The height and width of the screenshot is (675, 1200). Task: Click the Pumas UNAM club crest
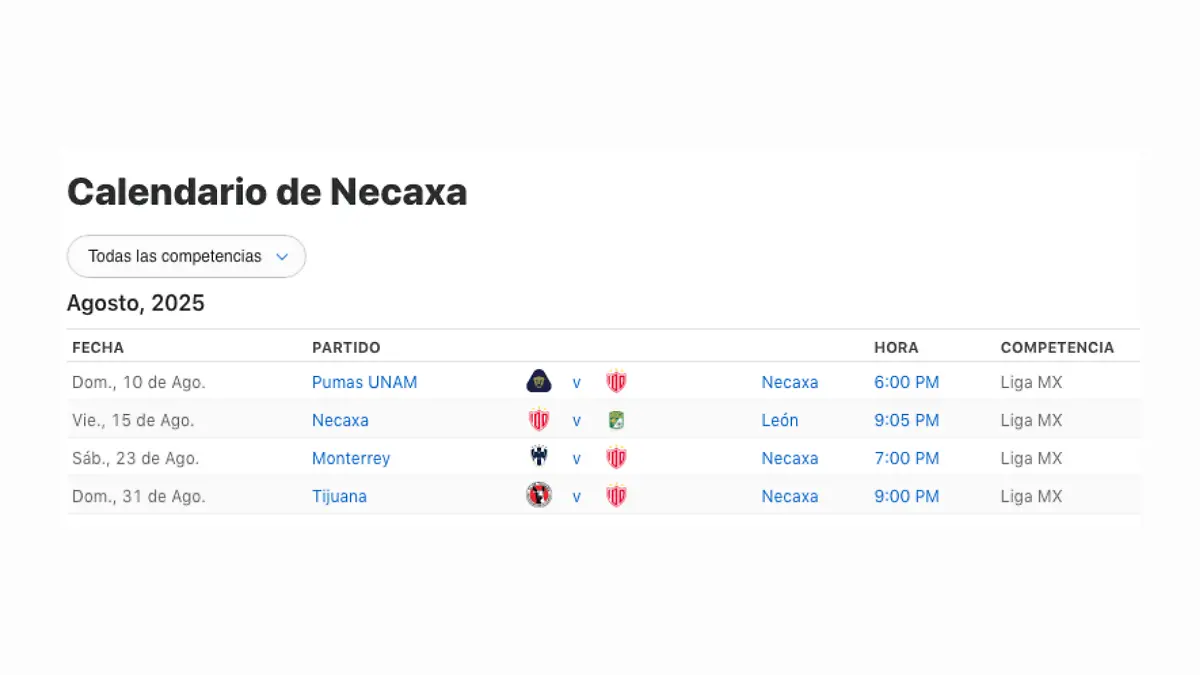click(539, 381)
